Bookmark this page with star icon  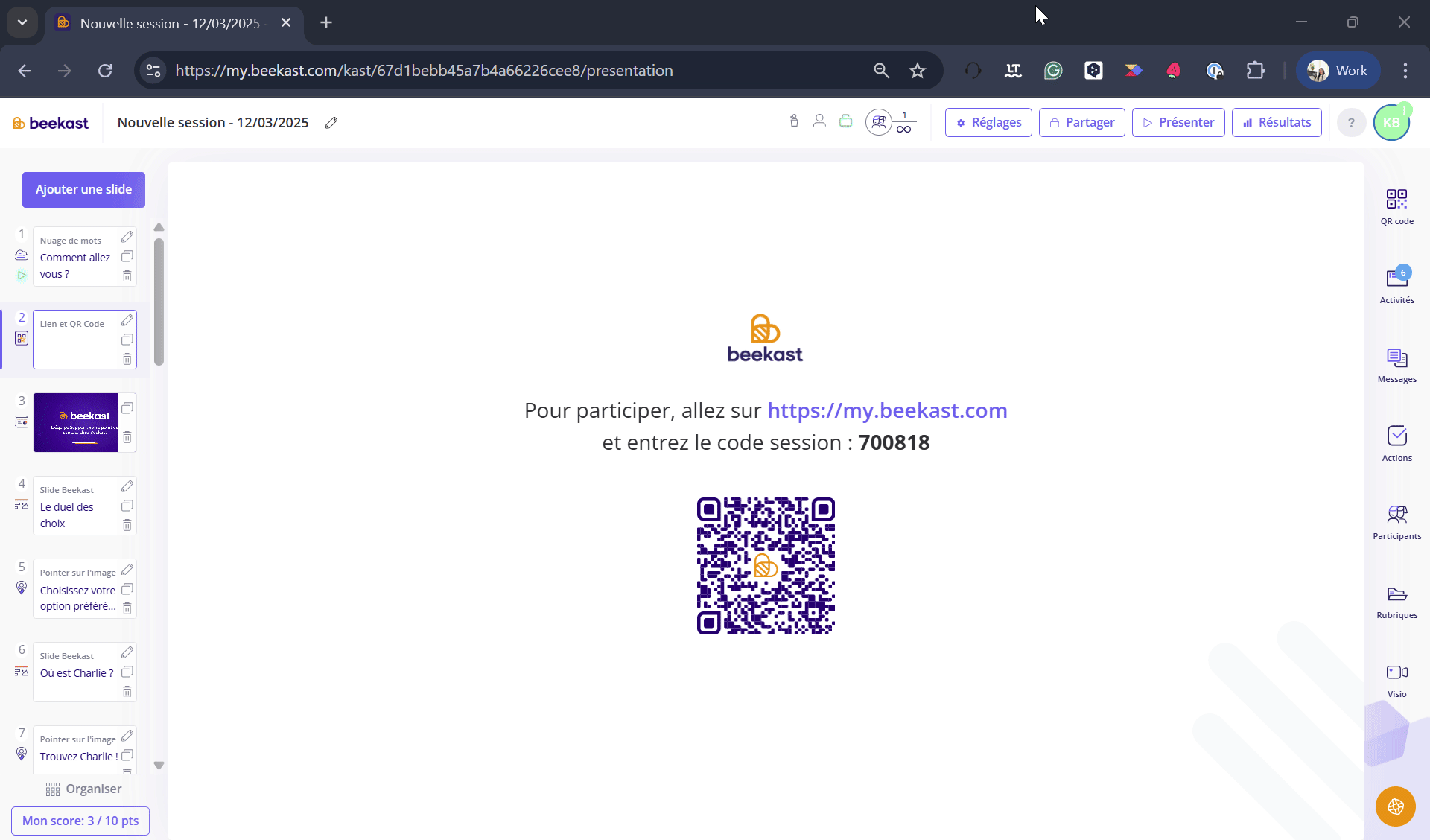pos(918,71)
